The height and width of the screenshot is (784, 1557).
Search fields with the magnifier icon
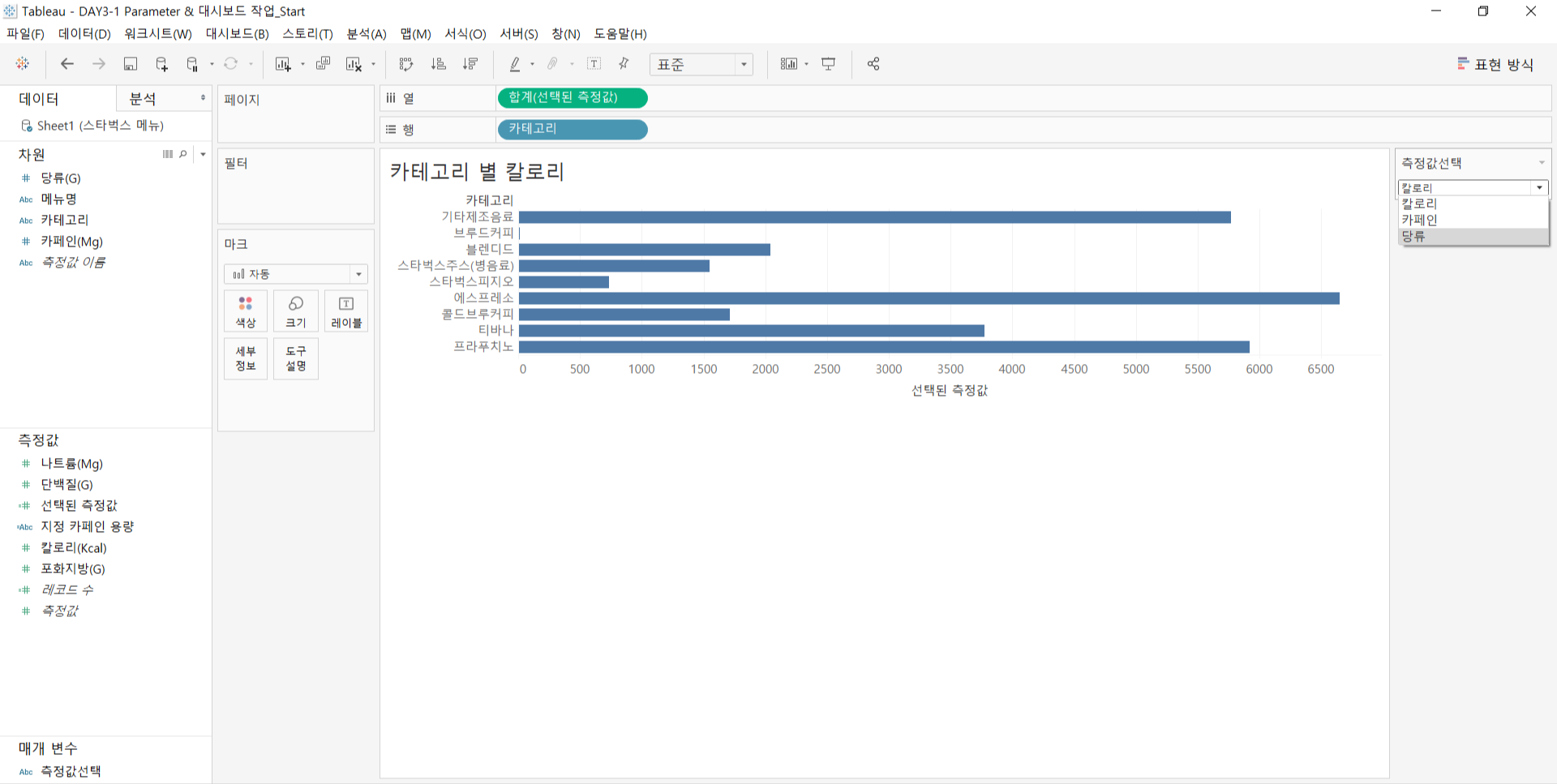pos(183,154)
